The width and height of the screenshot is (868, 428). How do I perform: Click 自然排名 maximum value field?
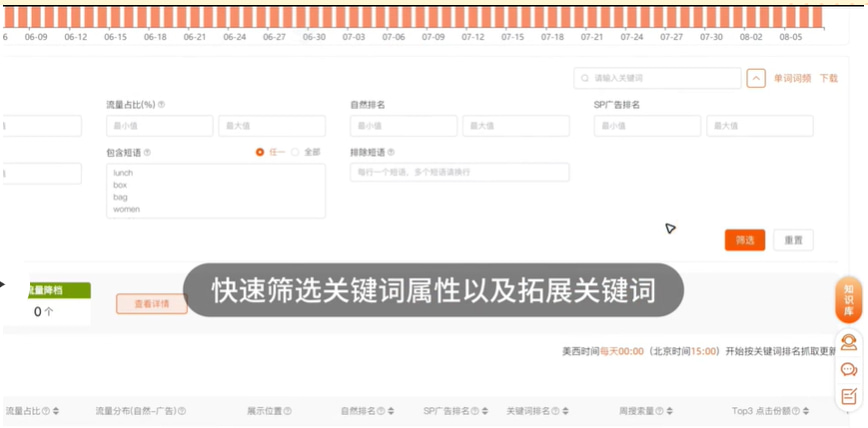click(x=516, y=126)
